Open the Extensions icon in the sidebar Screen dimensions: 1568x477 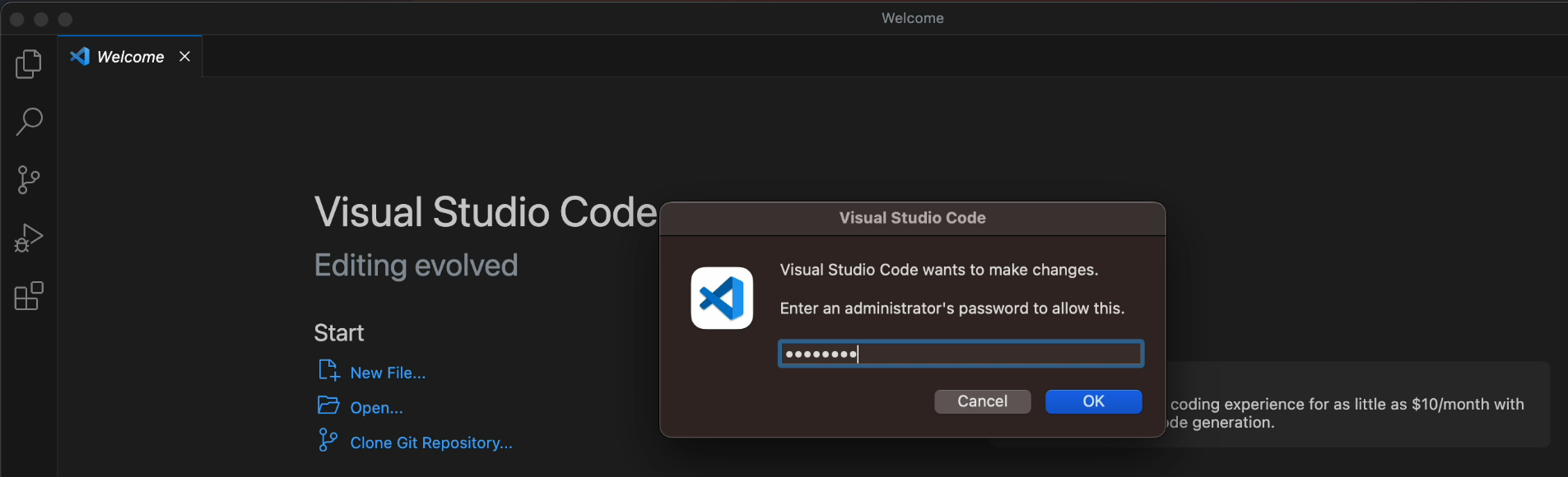[x=29, y=295]
